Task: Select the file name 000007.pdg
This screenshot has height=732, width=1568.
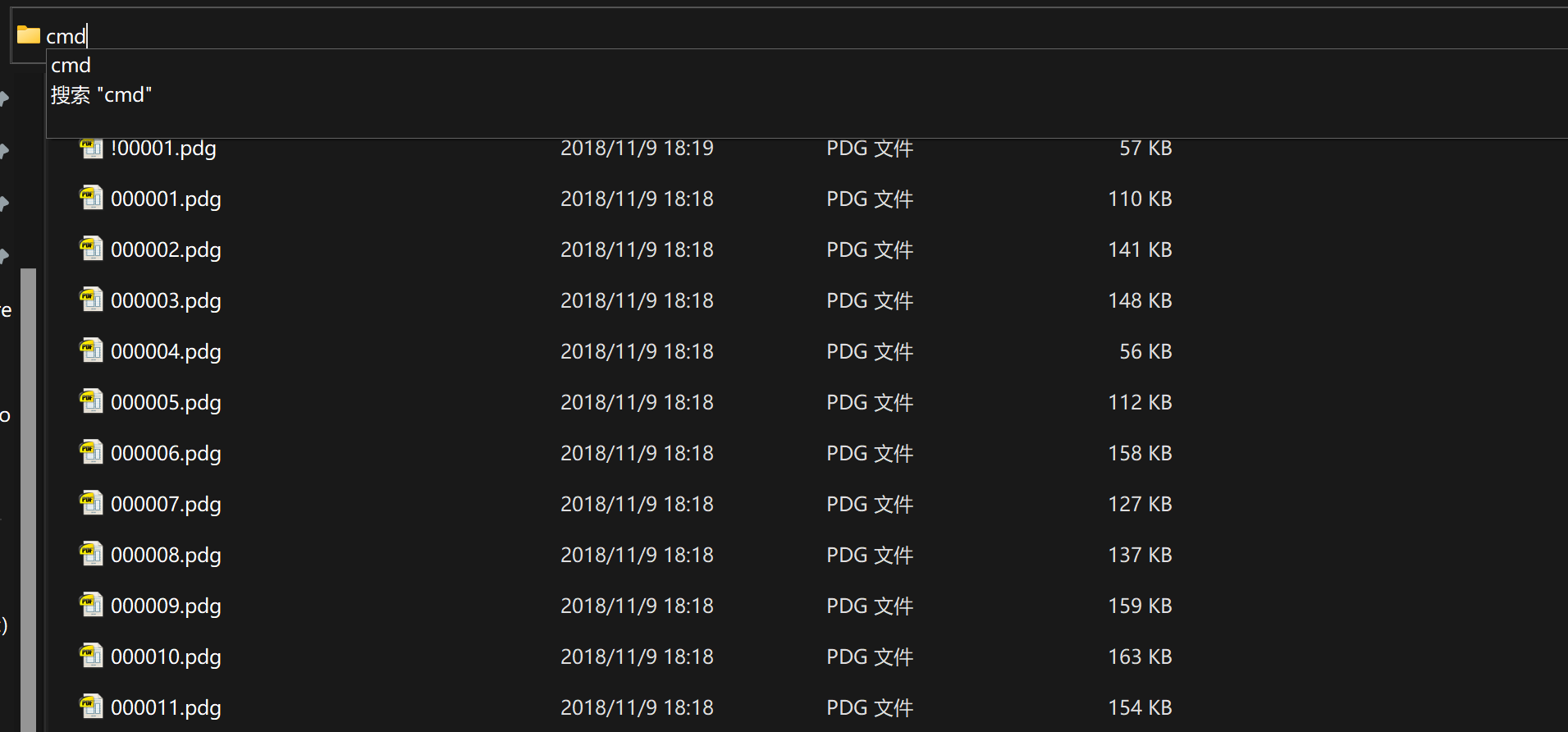Action: point(166,505)
